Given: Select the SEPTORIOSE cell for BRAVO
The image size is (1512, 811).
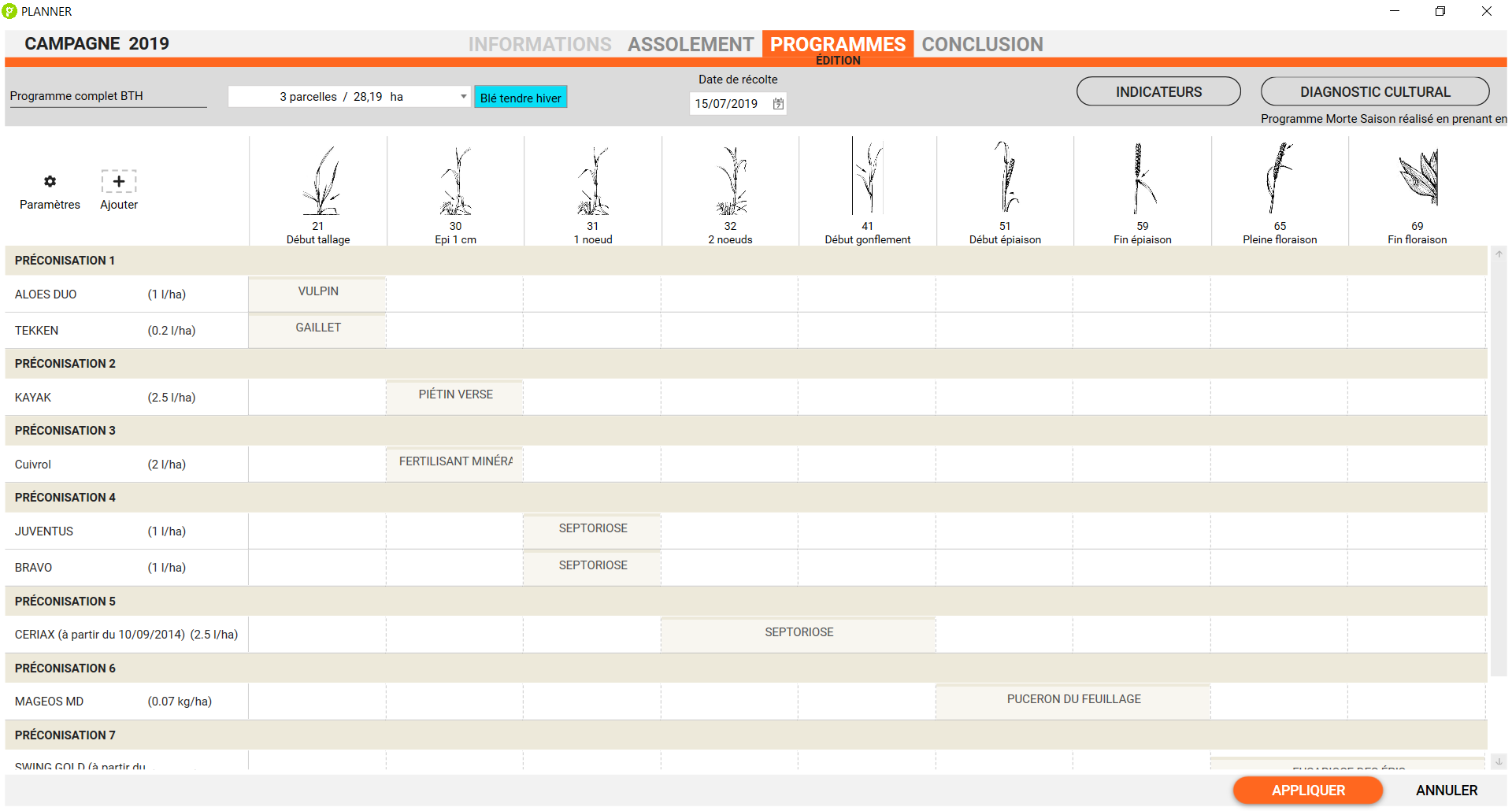Looking at the screenshot, I should [592, 567].
